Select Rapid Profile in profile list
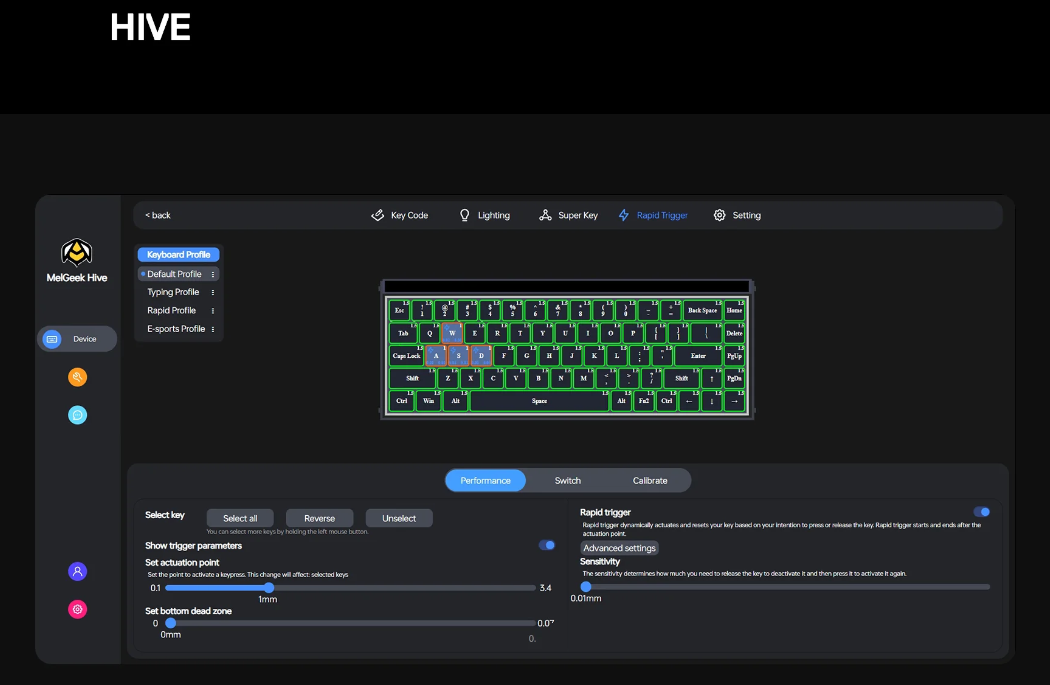Viewport: 1050px width, 685px height. pyautogui.click(x=171, y=310)
